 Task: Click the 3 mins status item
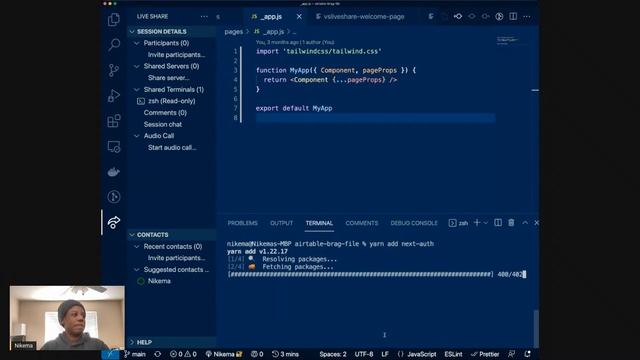pos(285,354)
